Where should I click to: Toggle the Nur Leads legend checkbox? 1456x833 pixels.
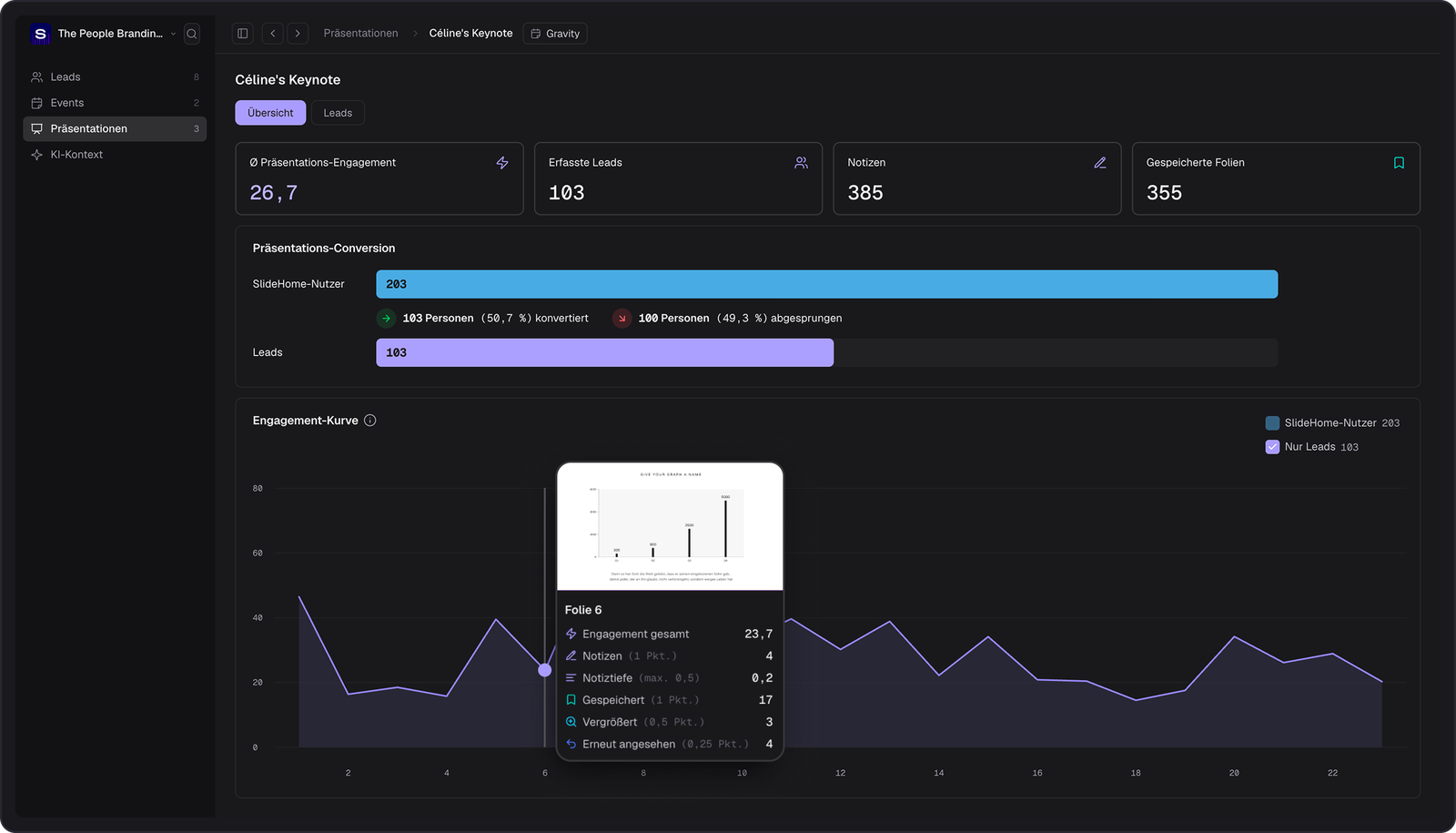click(1272, 447)
